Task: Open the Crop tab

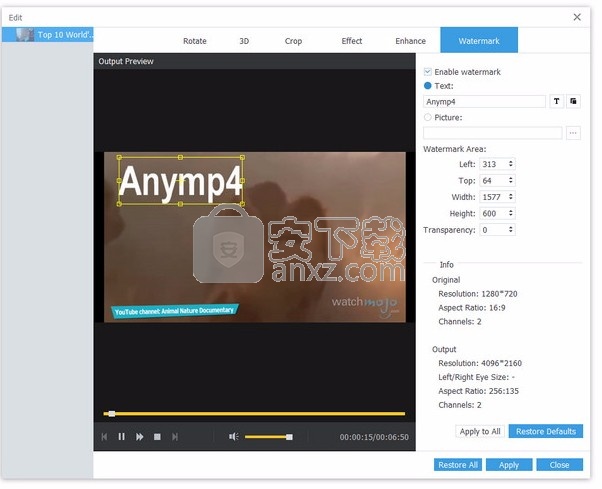Action: [293, 41]
